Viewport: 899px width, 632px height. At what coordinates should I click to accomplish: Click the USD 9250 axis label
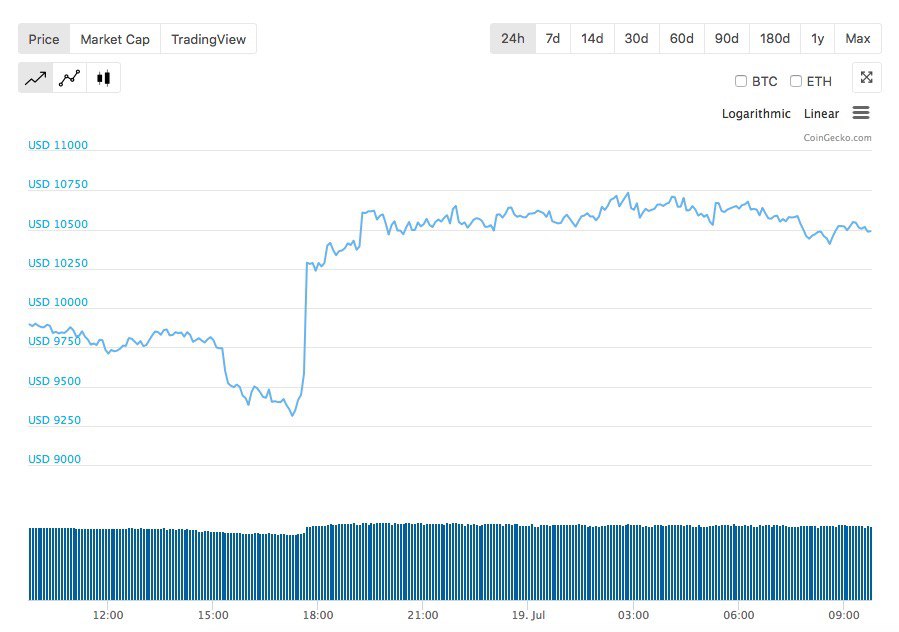[54, 420]
